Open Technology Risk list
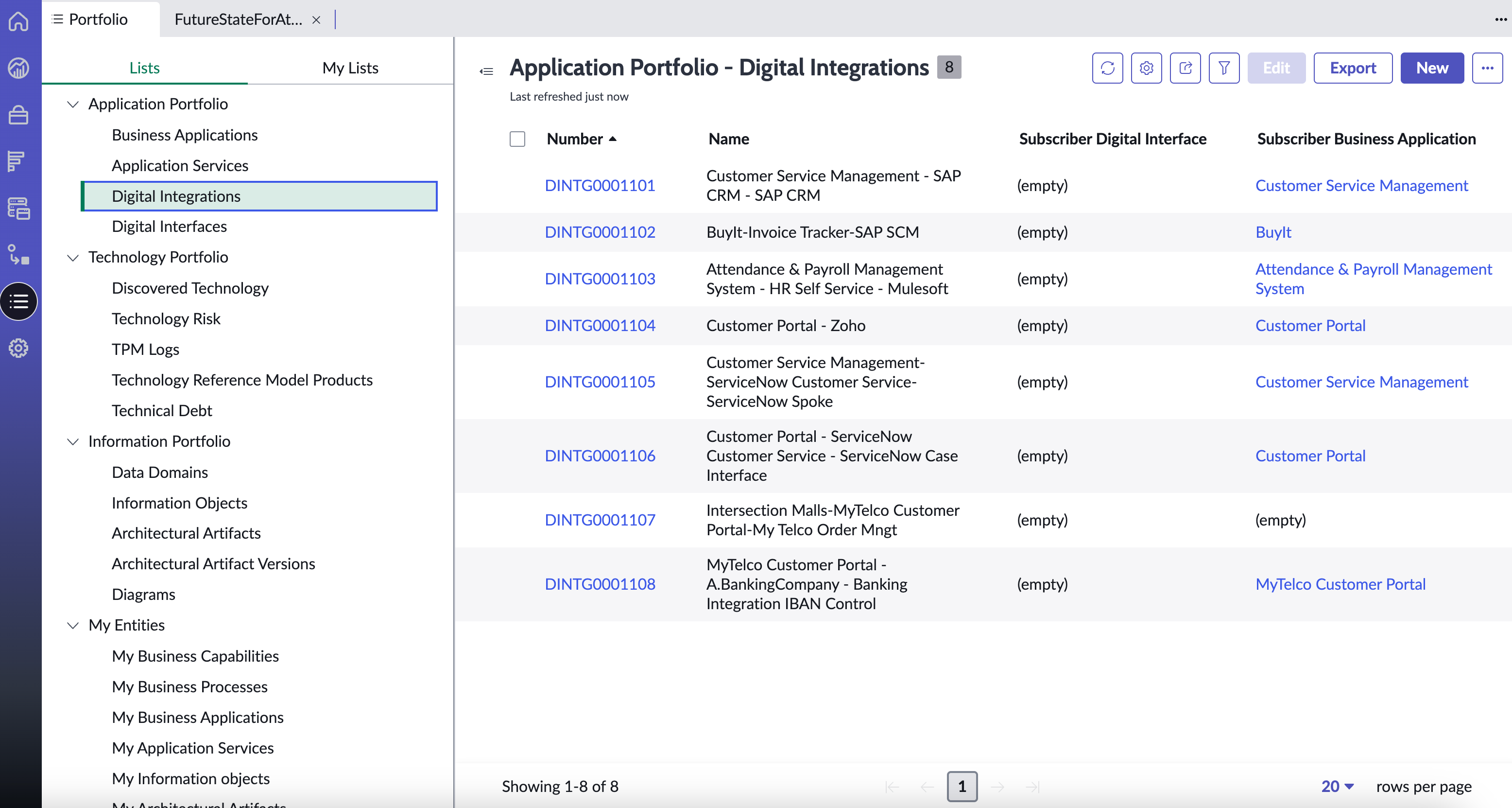 point(166,319)
